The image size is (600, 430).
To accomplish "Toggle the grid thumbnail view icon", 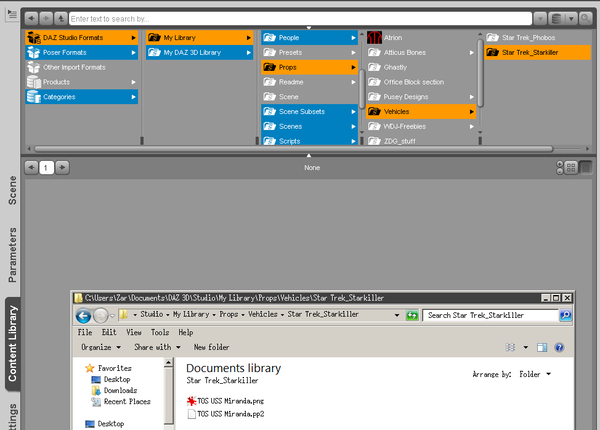I will (571, 167).
